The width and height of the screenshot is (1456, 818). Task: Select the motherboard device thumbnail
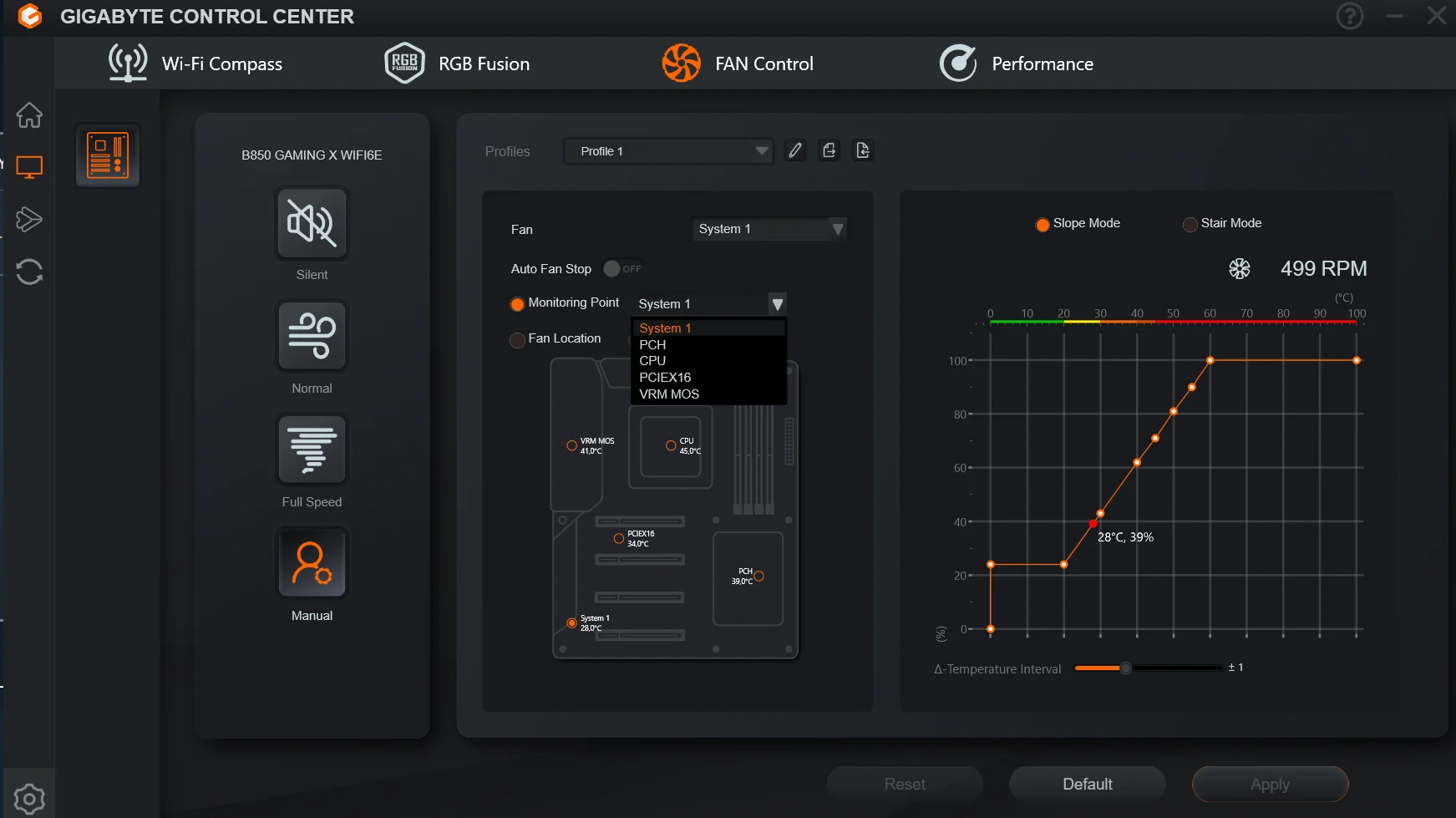pyautogui.click(x=108, y=155)
